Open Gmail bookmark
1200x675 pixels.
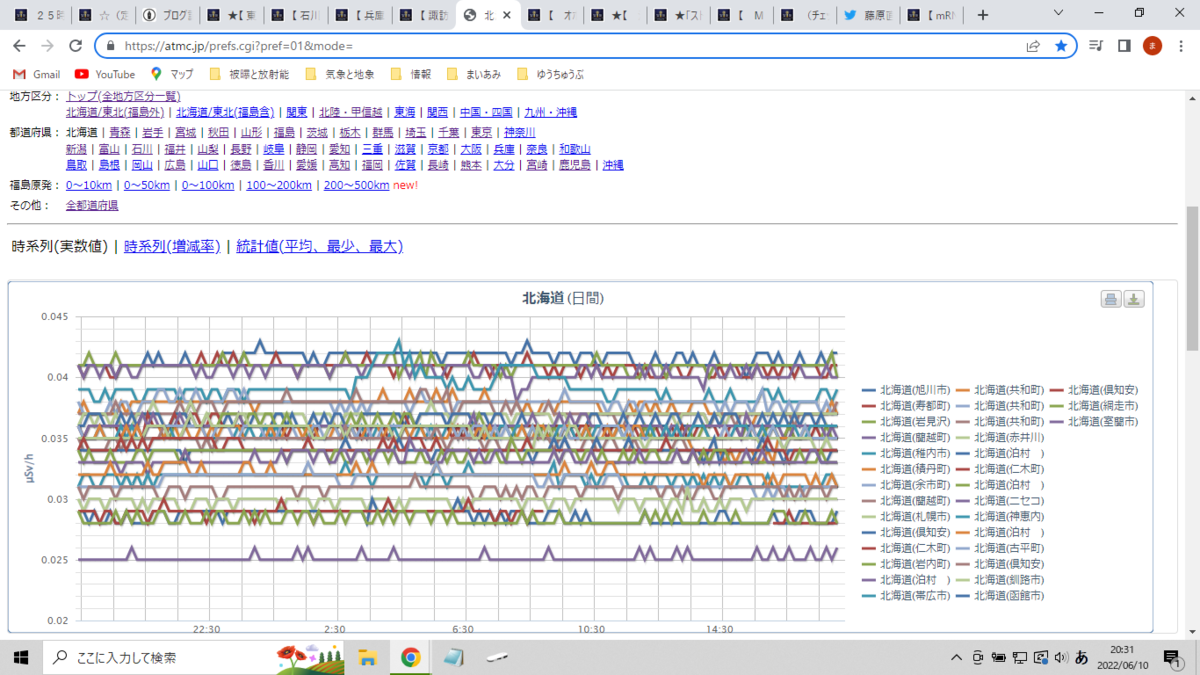[36, 74]
